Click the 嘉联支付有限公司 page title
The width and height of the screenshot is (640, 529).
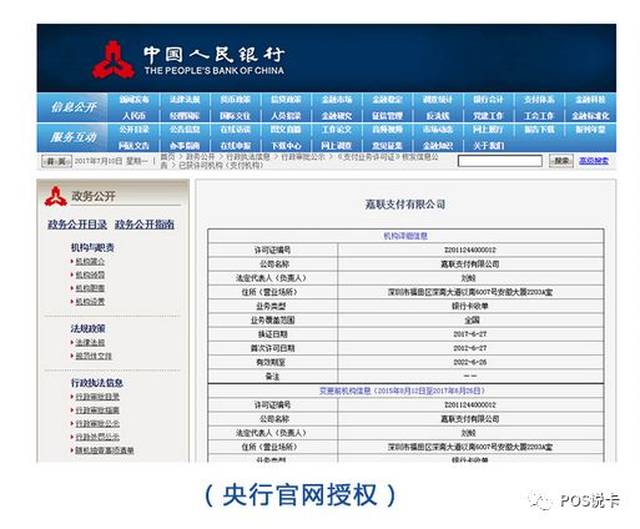coord(405,204)
